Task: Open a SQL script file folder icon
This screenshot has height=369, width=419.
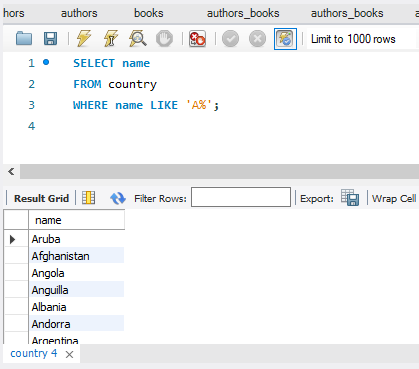Action: (x=24, y=39)
